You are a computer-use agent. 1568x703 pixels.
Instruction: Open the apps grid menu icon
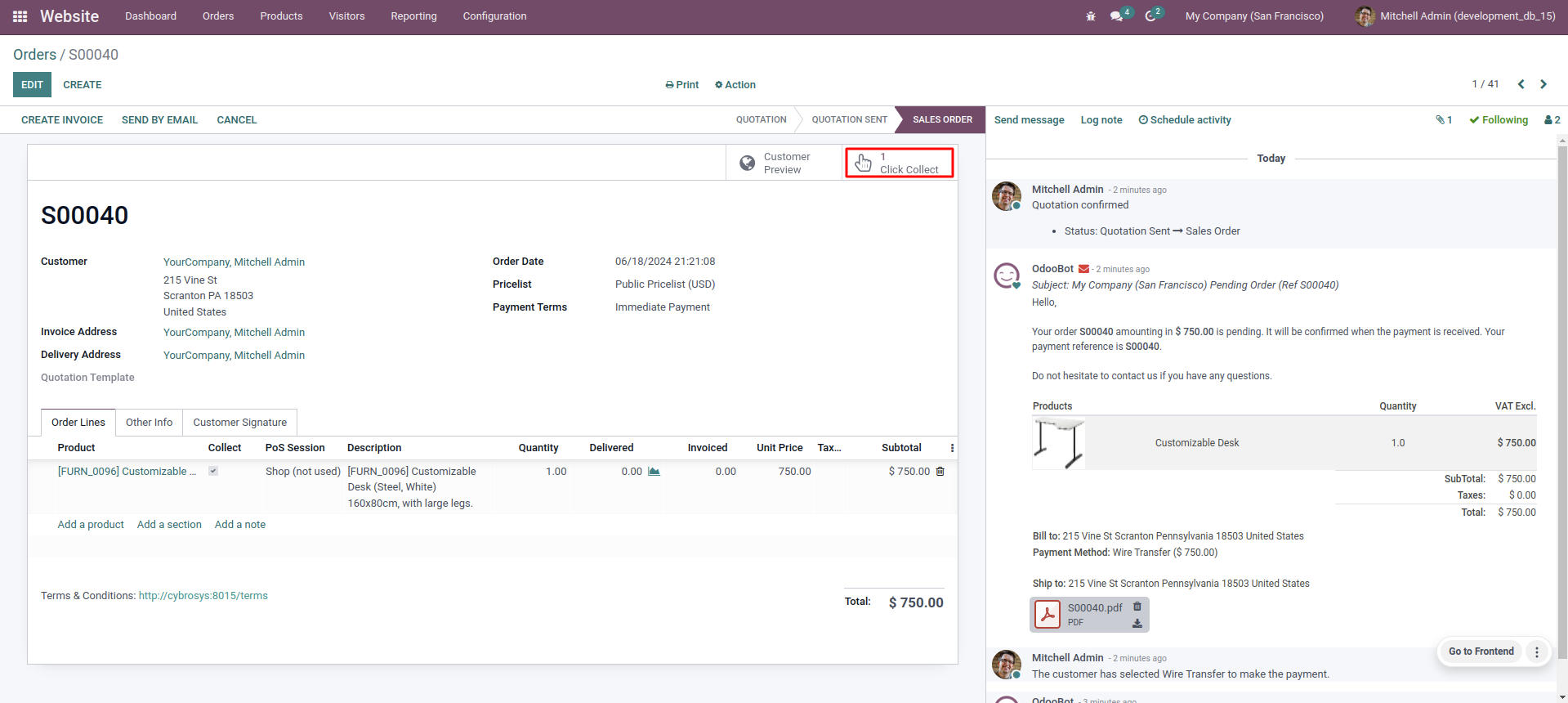tap(20, 16)
